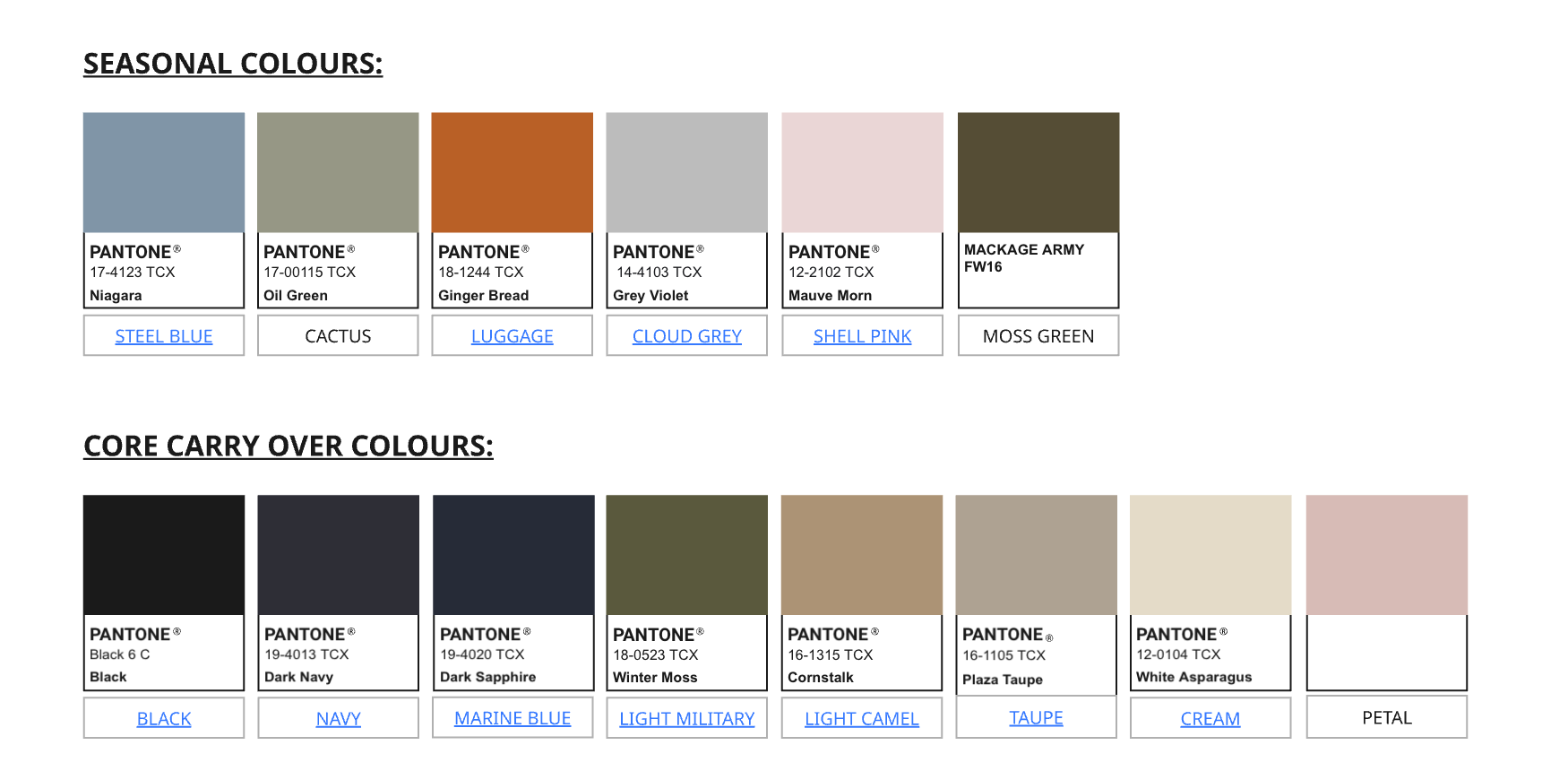Click the PETAL label box
1568x771 pixels.
[1386, 718]
